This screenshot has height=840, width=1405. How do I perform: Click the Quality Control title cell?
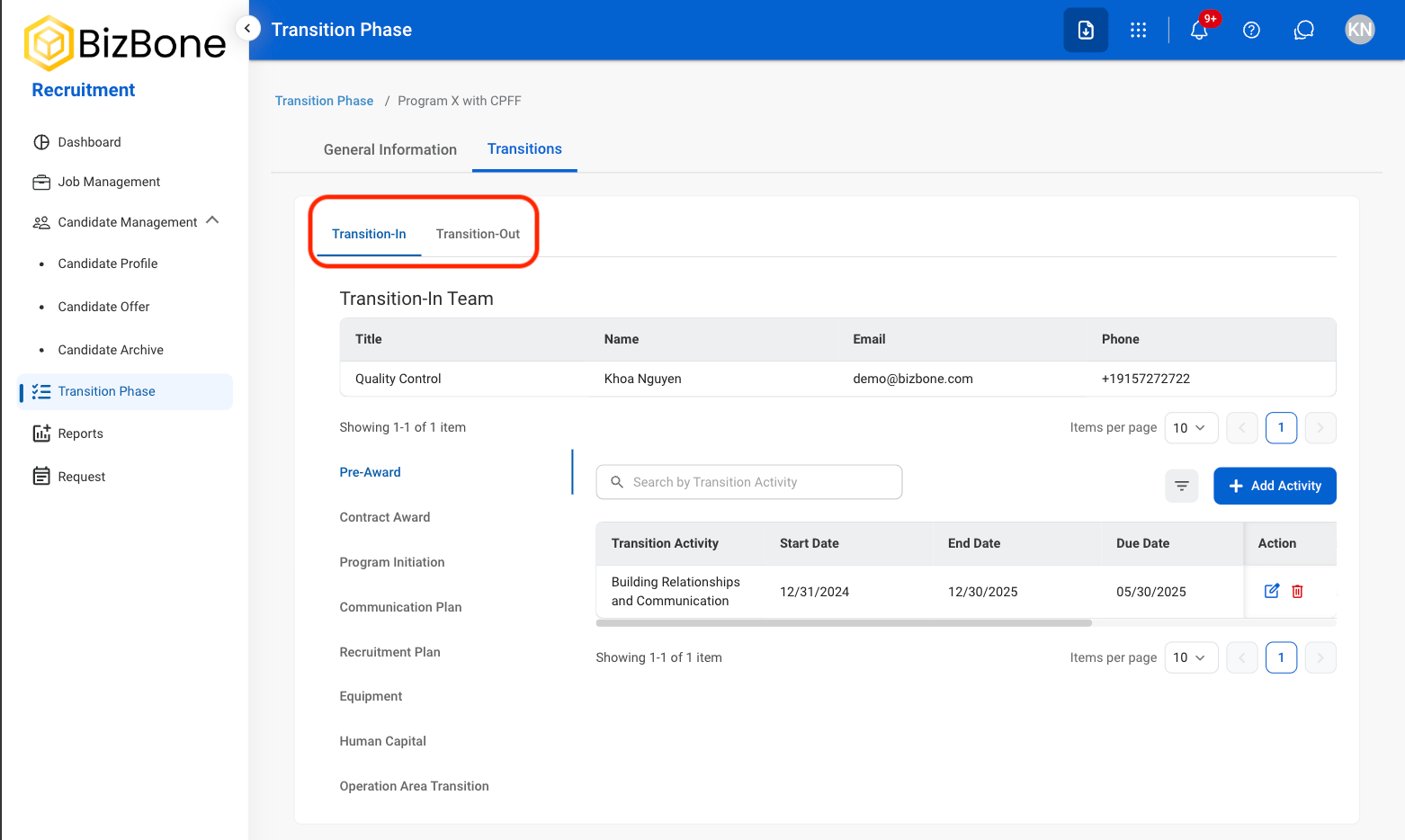click(x=398, y=379)
